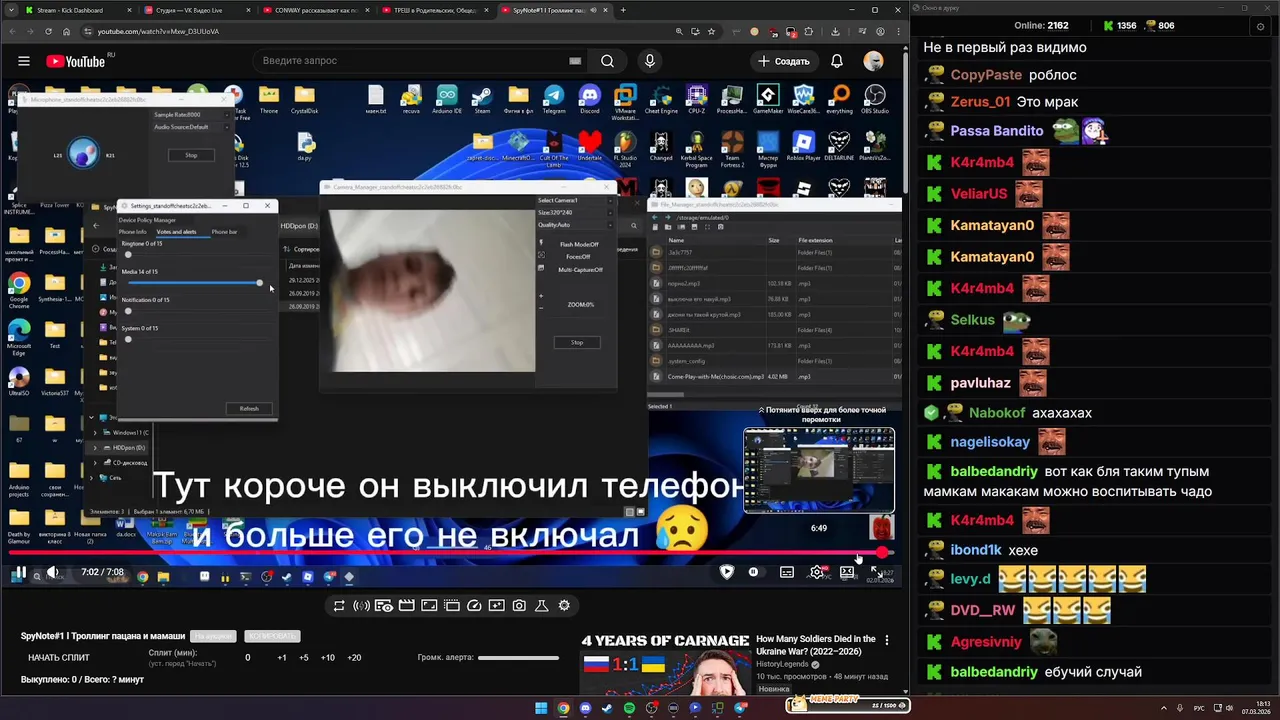This screenshot has height=720, width=1280.
Task: Open the YouTube account avatar menu
Action: pyautogui.click(x=874, y=61)
